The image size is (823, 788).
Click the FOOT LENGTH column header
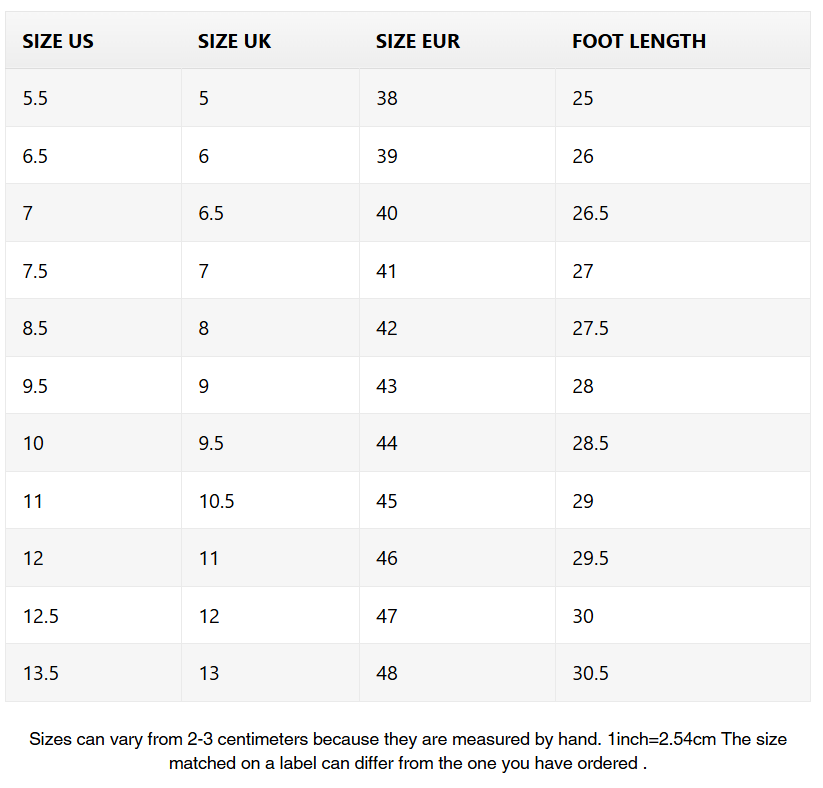click(x=683, y=40)
